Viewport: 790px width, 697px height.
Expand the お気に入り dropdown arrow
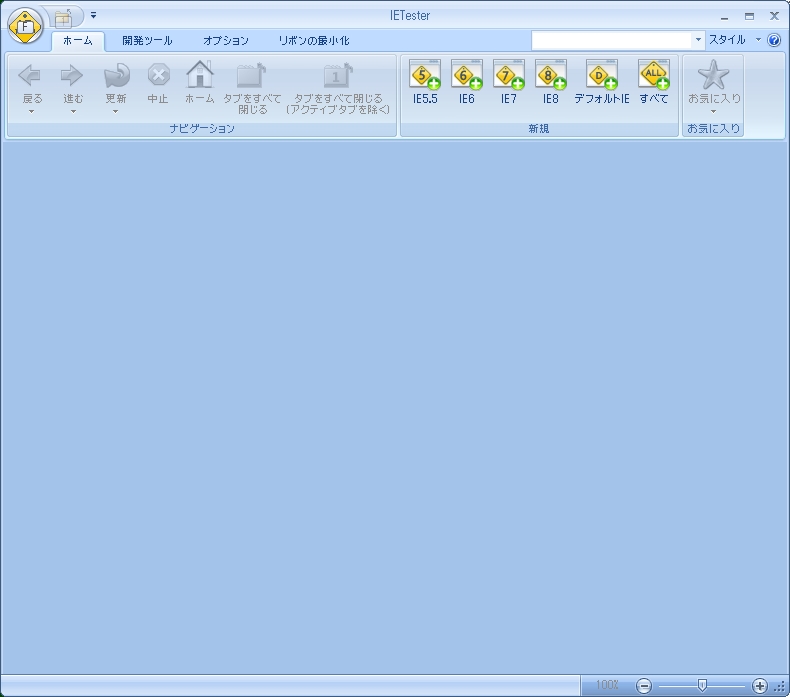point(713,111)
